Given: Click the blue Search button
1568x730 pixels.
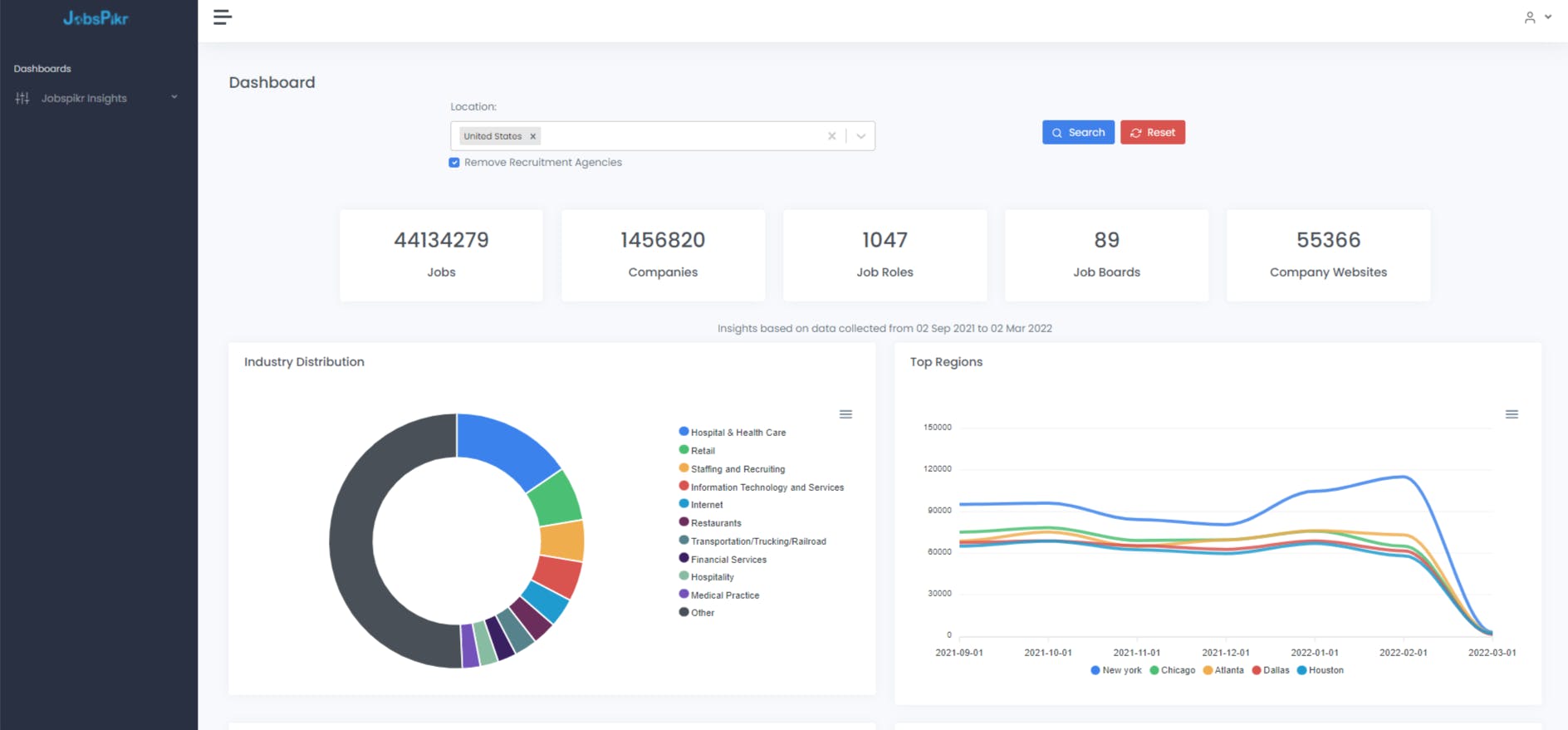Looking at the screenshot, I should pyautogui.click(x=1078, y=133).
